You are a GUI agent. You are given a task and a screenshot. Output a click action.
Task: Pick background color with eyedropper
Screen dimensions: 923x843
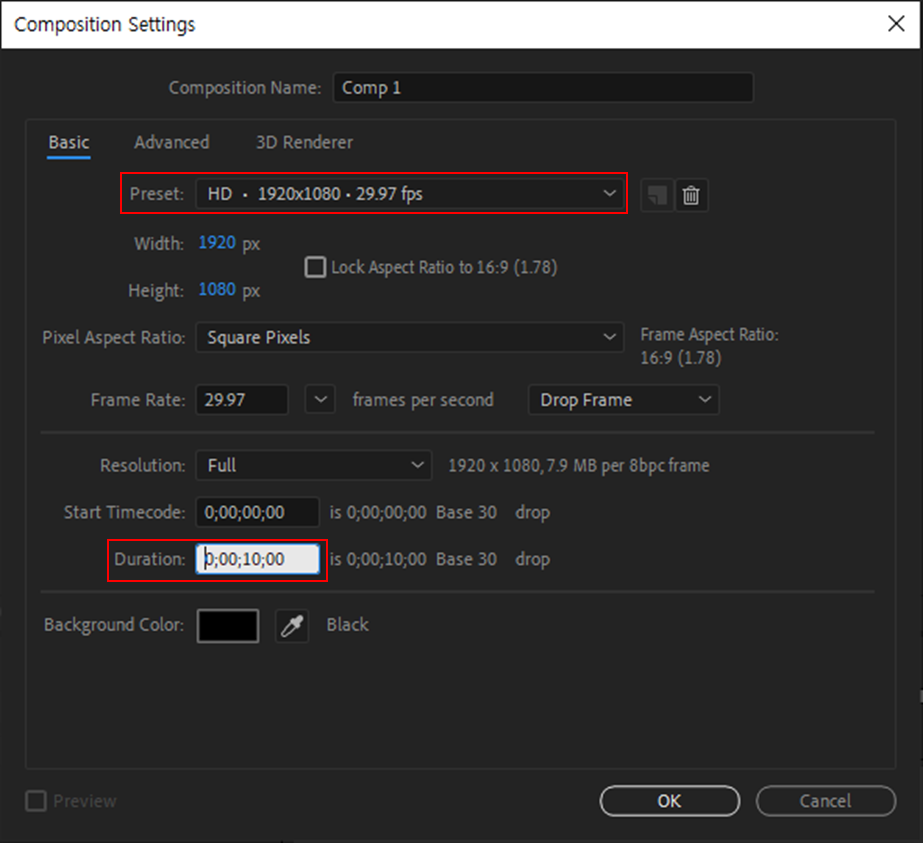pos(292,626)
